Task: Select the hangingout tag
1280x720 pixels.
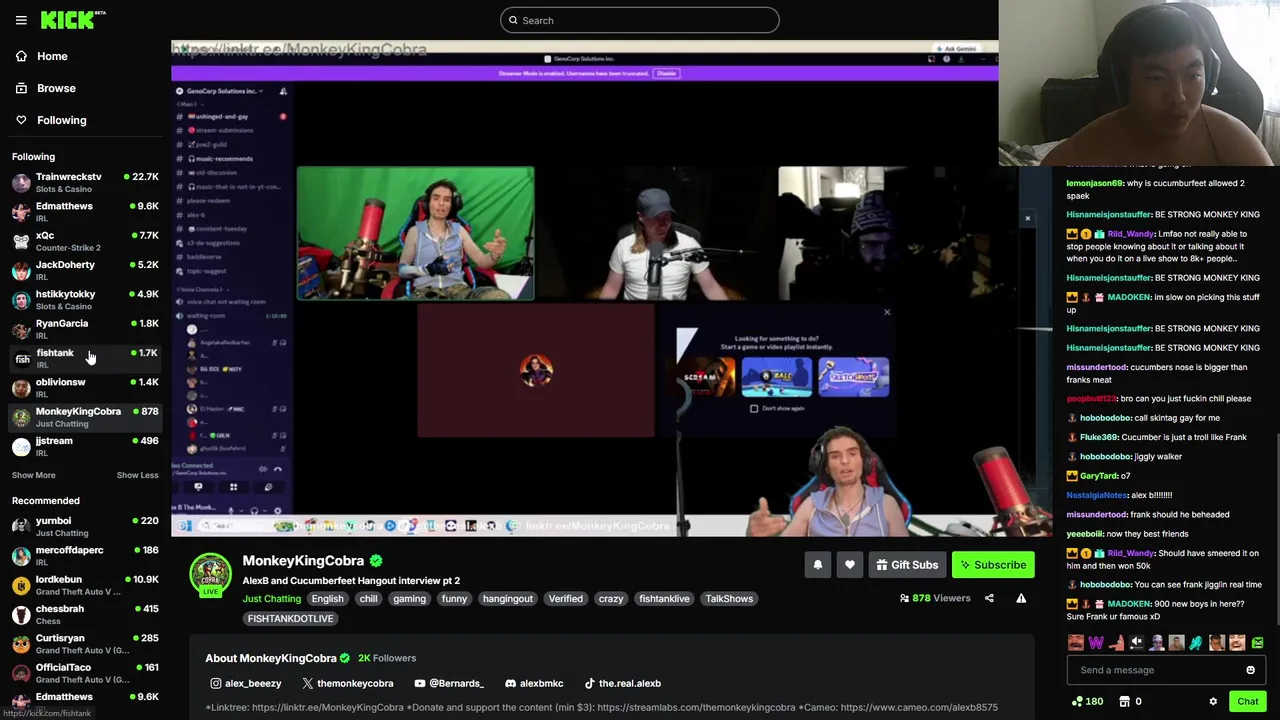Action: point(507,599)
